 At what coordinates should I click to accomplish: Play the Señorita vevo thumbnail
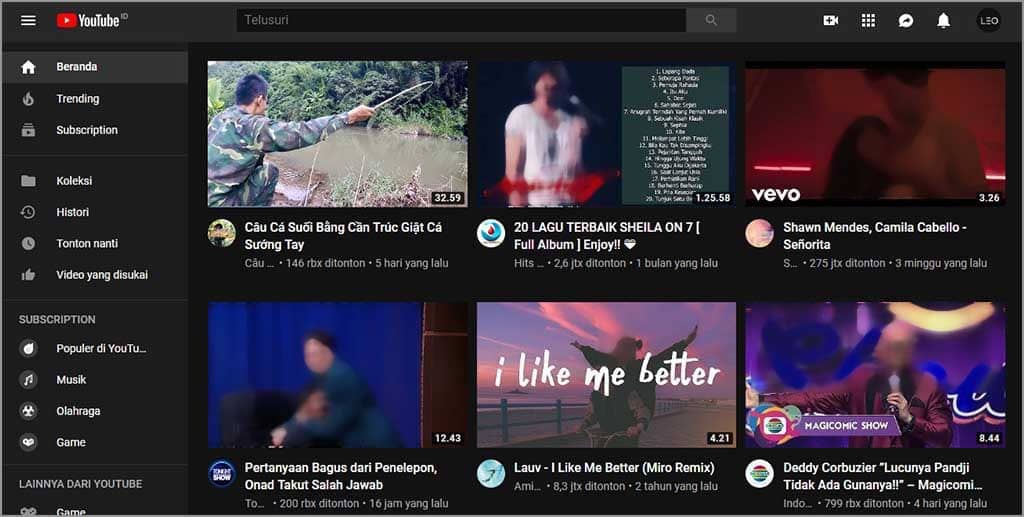tap(875, 134)
